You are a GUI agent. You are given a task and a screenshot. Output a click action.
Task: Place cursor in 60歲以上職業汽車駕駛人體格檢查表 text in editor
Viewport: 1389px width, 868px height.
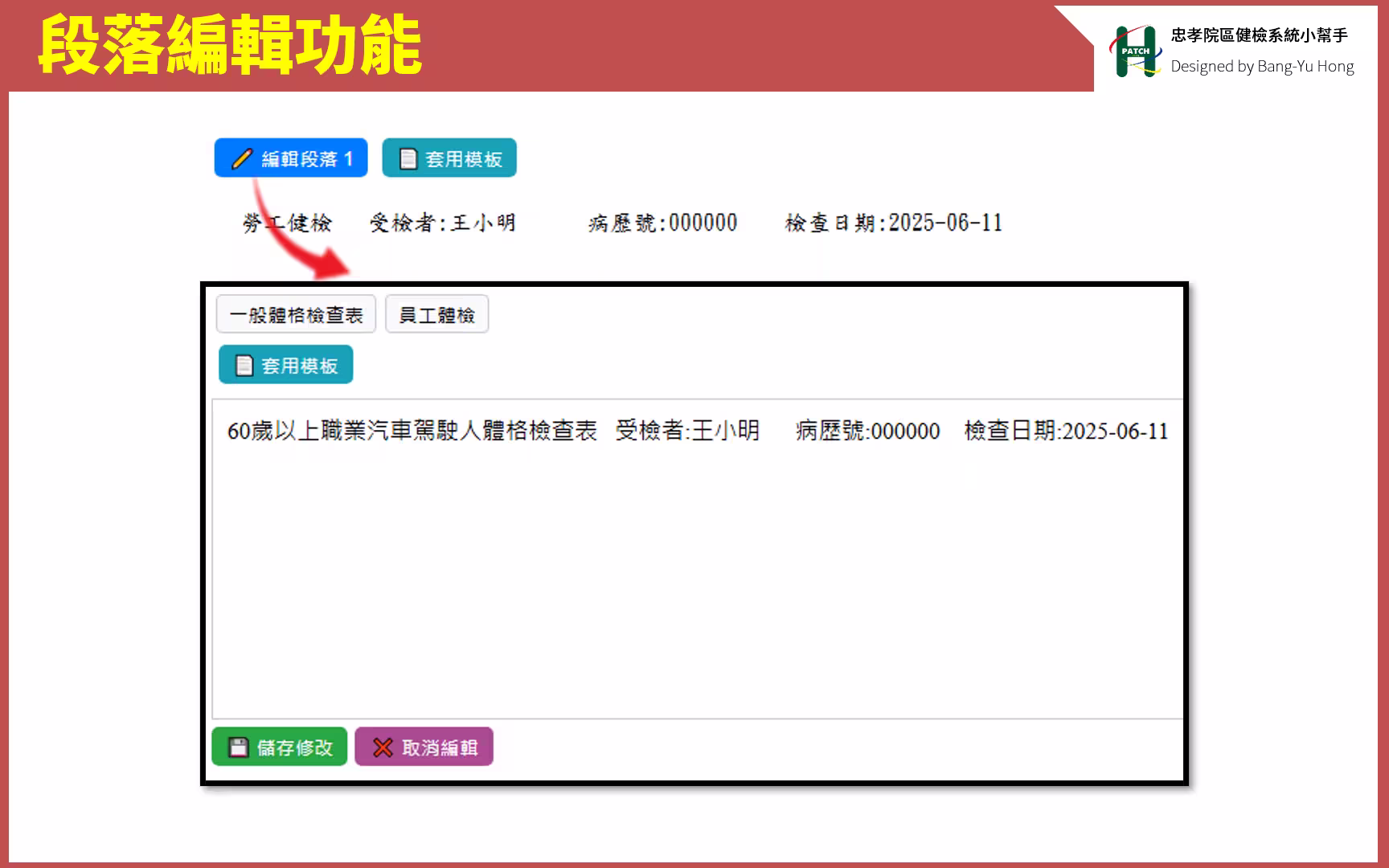[412, 432]
